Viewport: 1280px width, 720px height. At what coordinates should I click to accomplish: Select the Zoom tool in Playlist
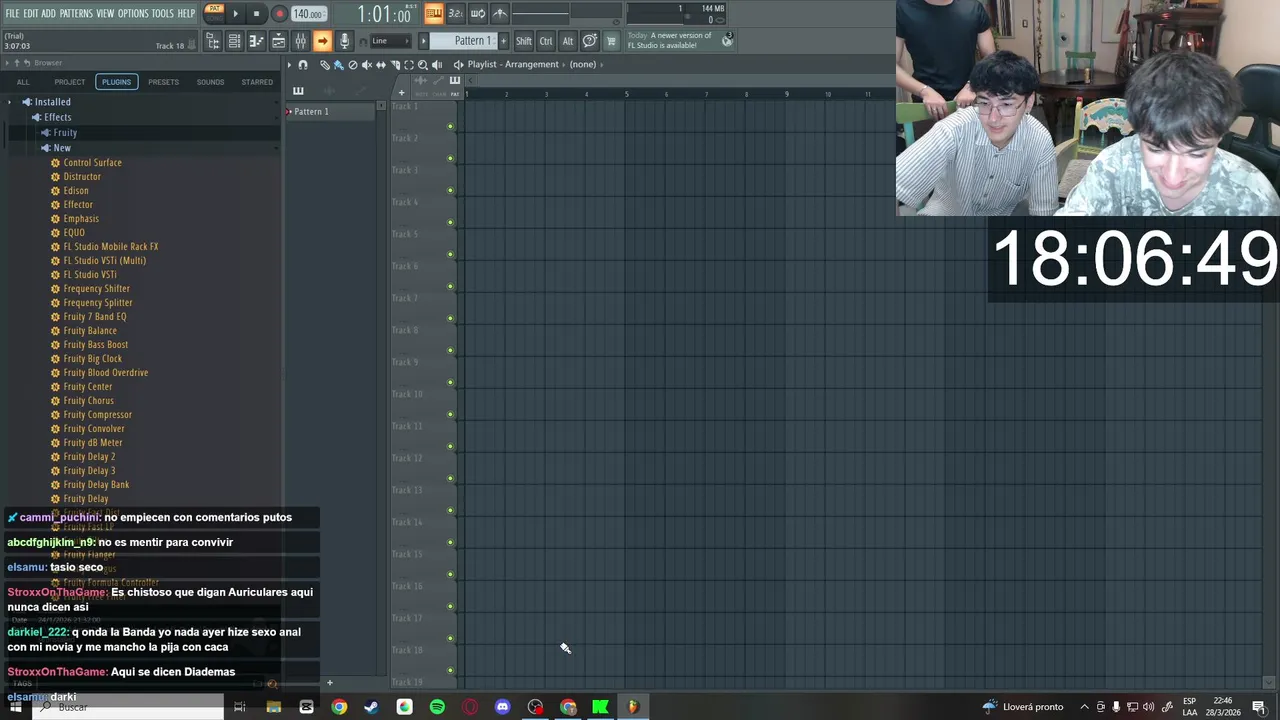coord(423,65)
